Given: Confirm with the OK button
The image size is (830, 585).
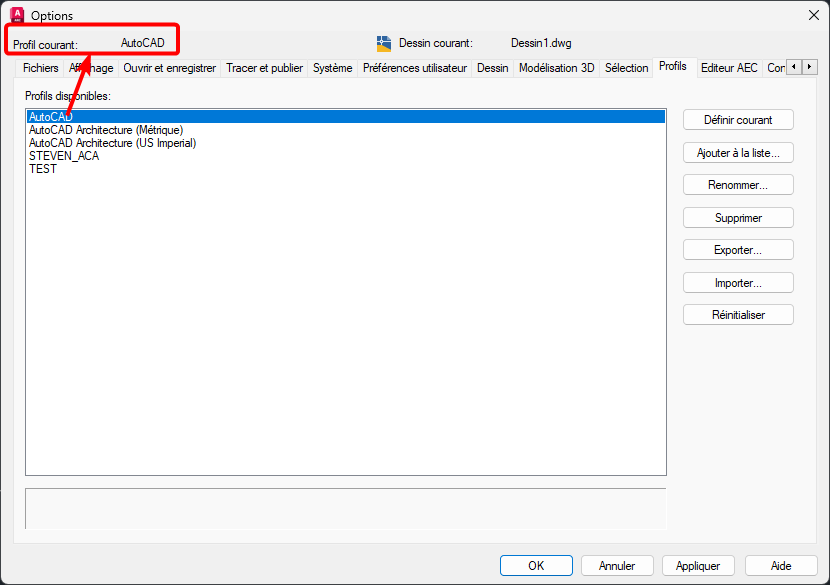Looking at the screenshot, I should (536, 565).
